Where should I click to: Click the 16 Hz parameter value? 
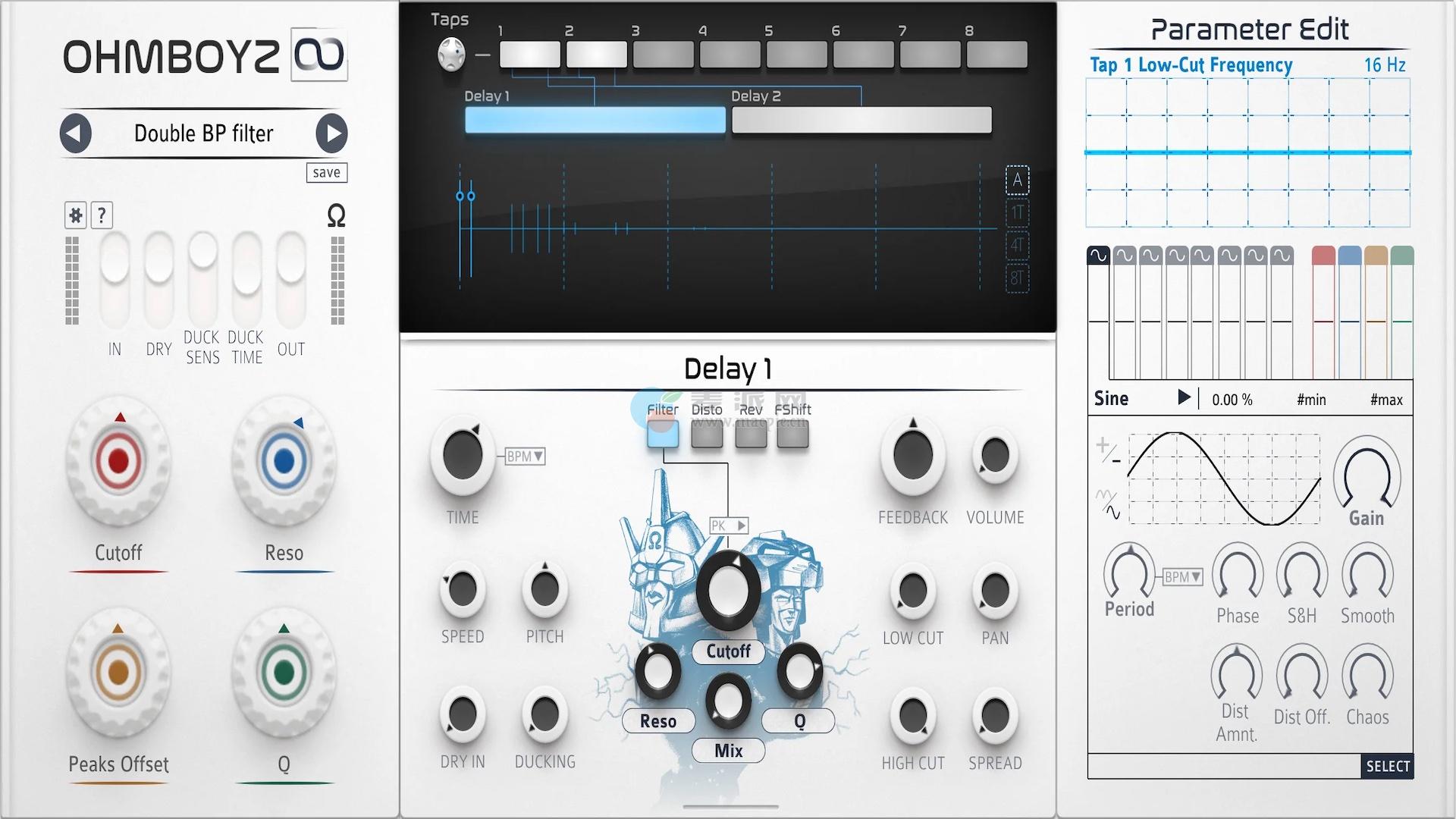click(x=1385, y=65)
